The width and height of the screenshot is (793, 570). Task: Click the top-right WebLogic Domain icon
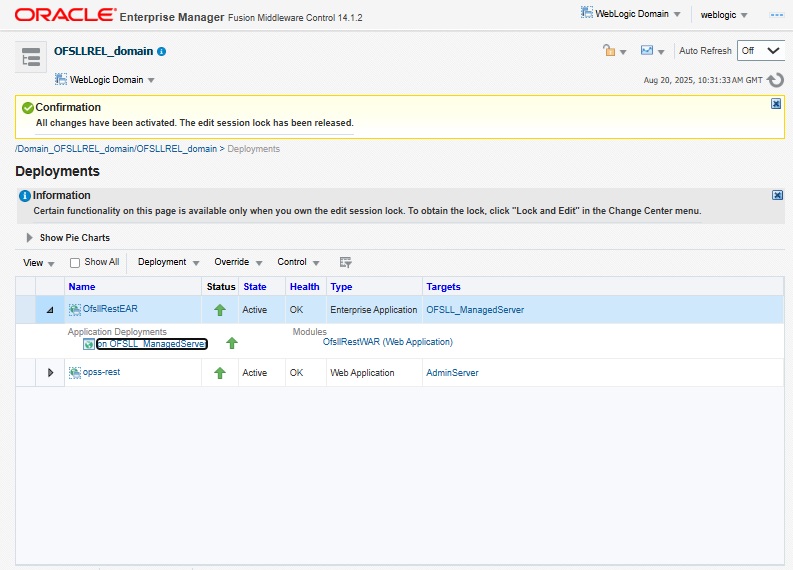587,13
